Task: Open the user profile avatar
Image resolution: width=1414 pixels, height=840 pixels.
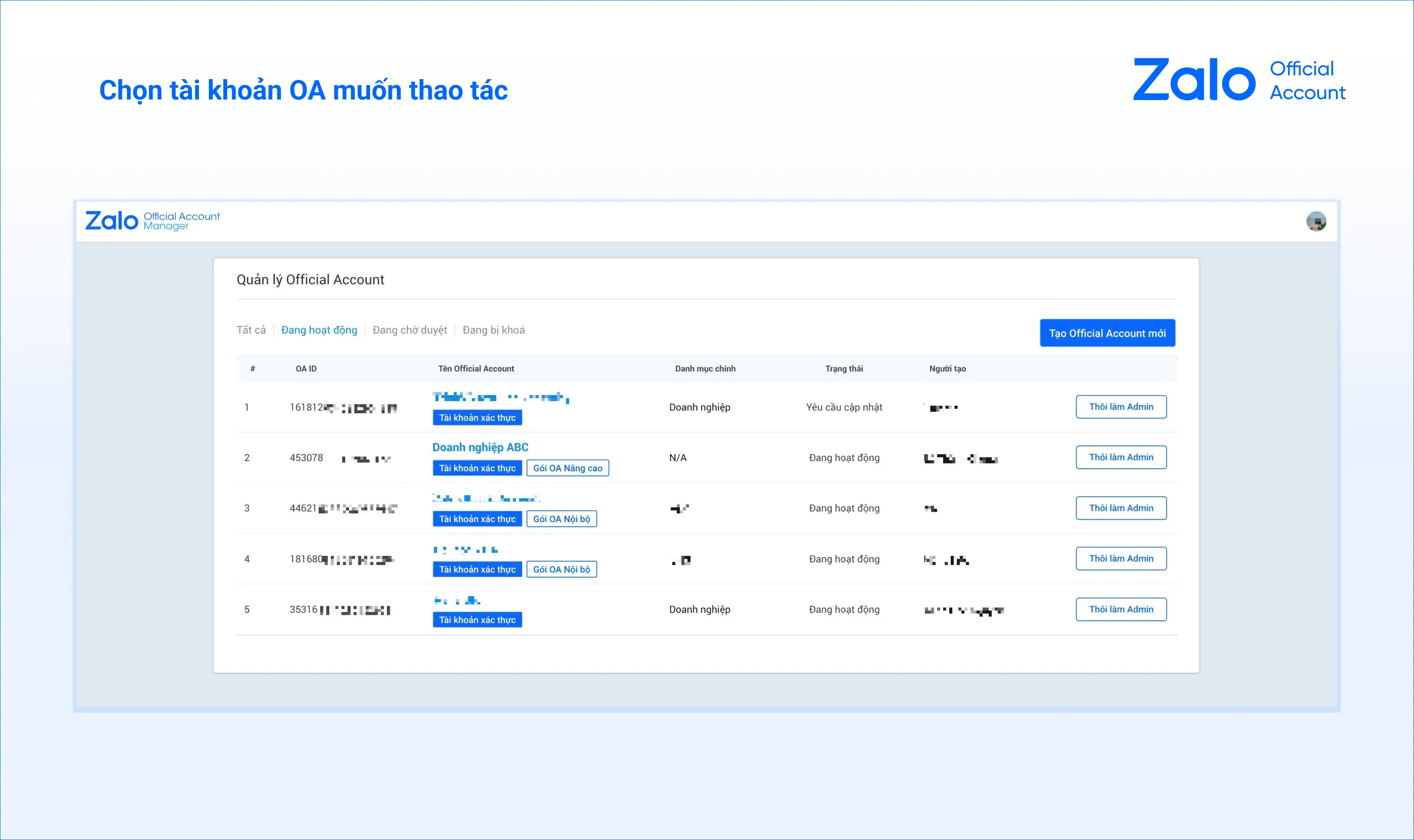Action: (x=1316, y=221)
